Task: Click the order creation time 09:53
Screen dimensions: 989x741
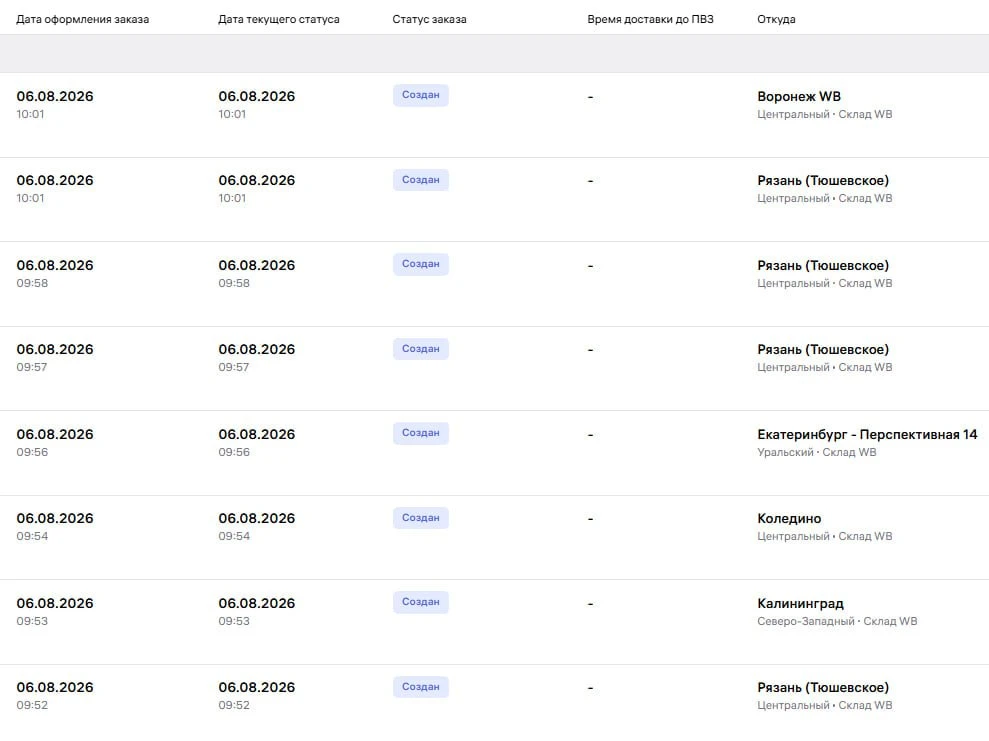Action: click(x=32, y=621)
